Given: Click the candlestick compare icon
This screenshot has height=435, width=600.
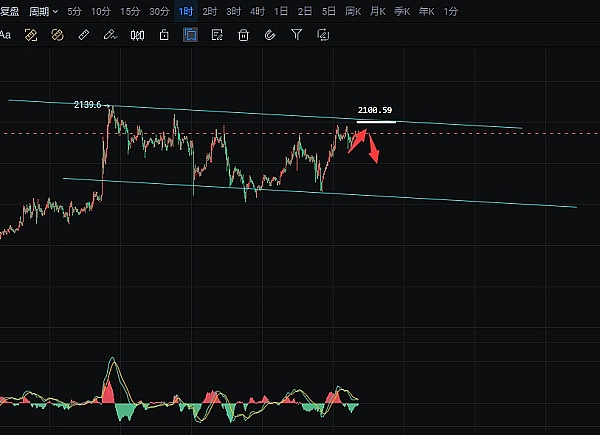Looking at the screenshot, I should (137, 35).
